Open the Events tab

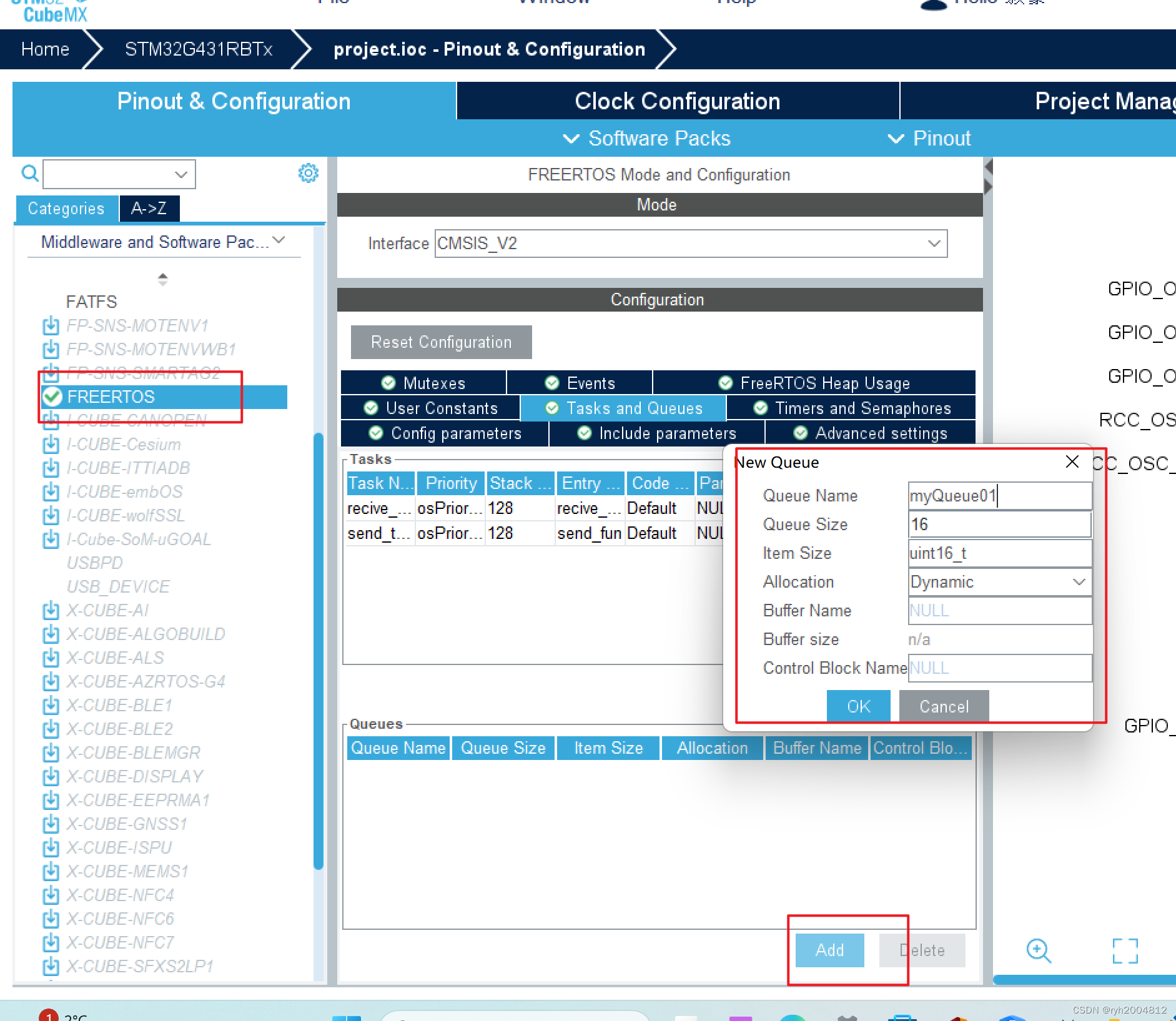point(580,383)
